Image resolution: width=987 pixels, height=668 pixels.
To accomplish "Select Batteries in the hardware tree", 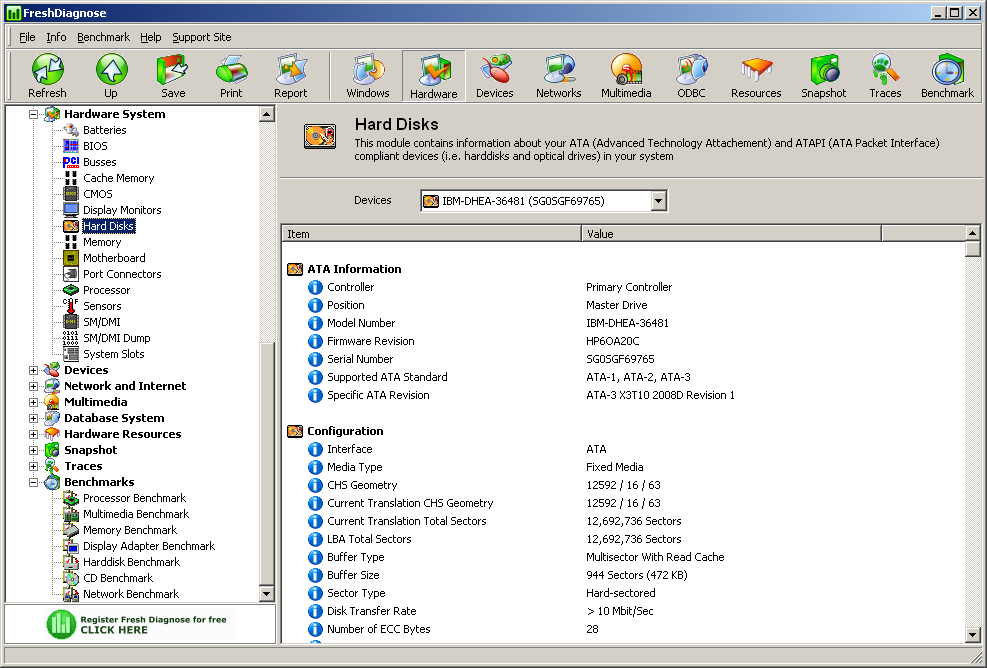I will pyautogui.click(x=104, y=130).
